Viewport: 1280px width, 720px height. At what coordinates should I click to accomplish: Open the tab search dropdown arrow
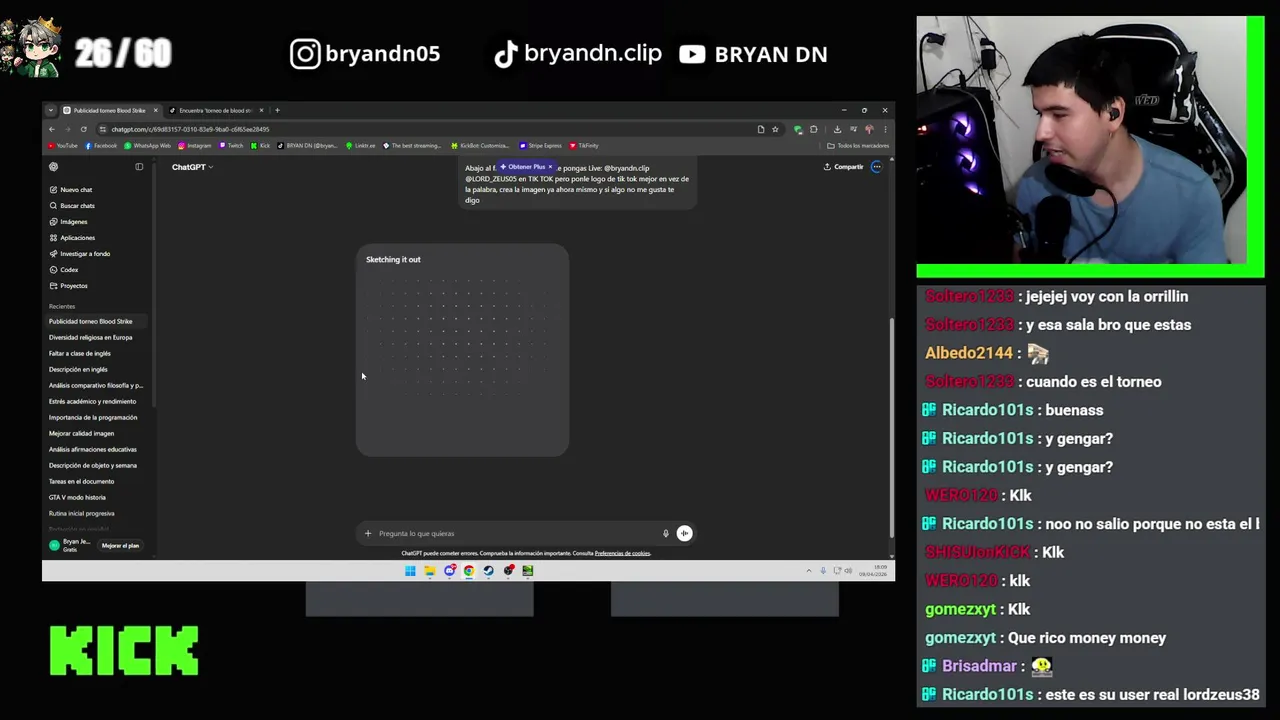click(51, 110)
